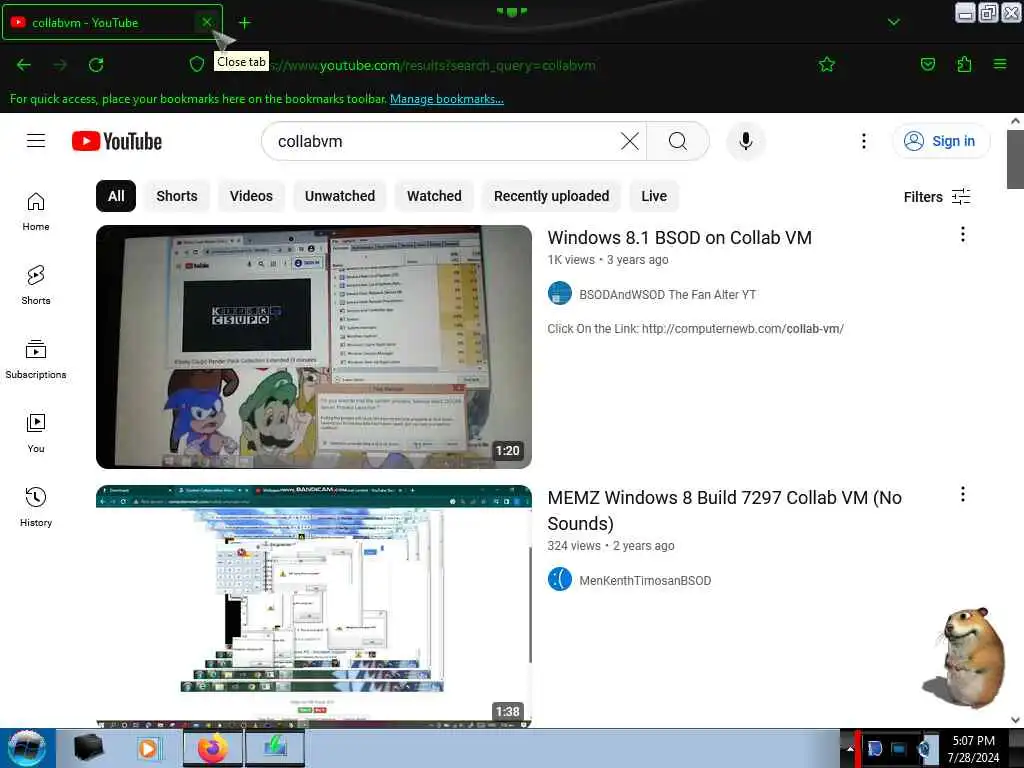The image size is (1024, 768).
Task: Open Home in the sidebar
Action: 36,212
